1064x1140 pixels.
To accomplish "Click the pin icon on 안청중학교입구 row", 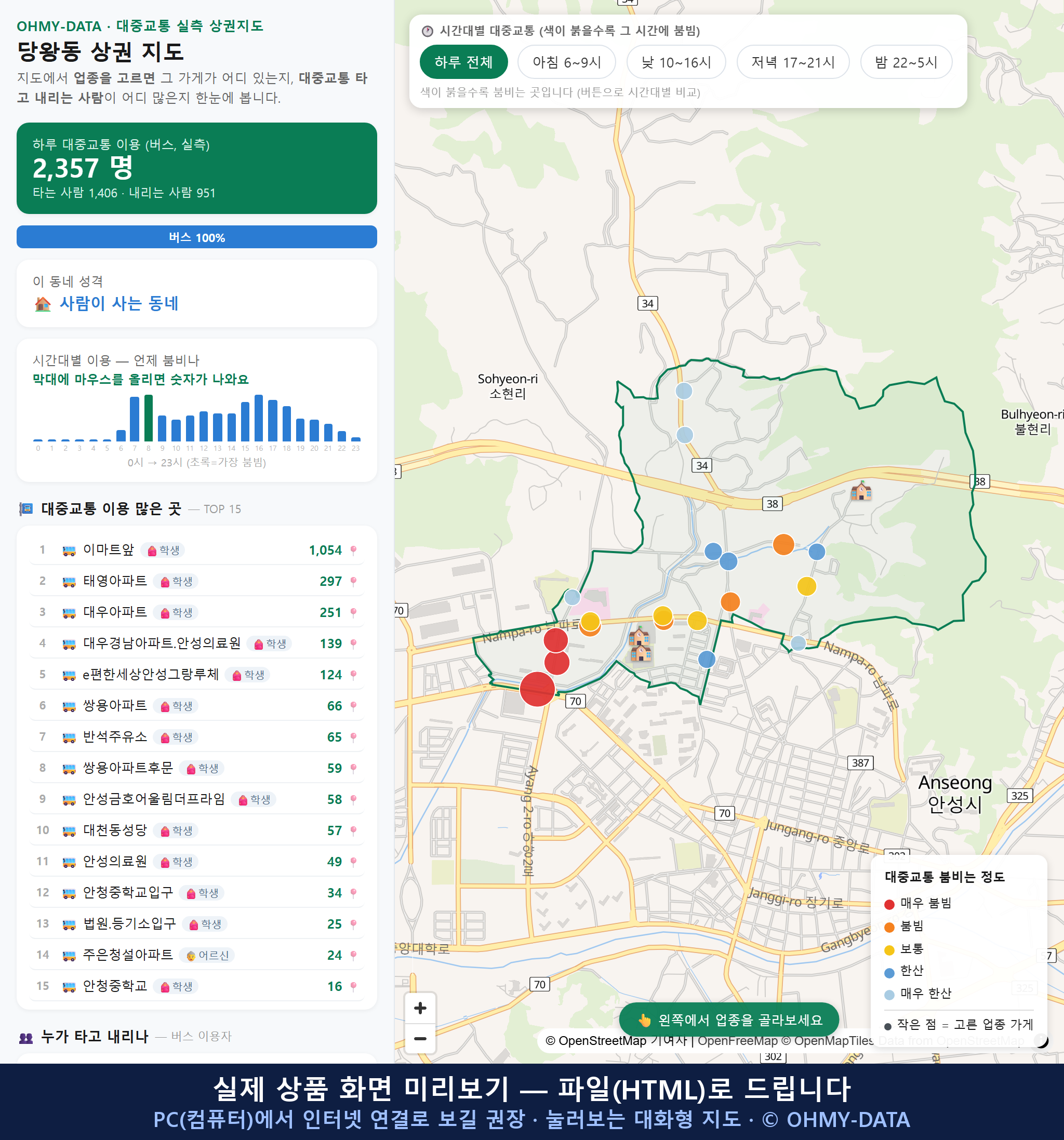I will [353, 893].
